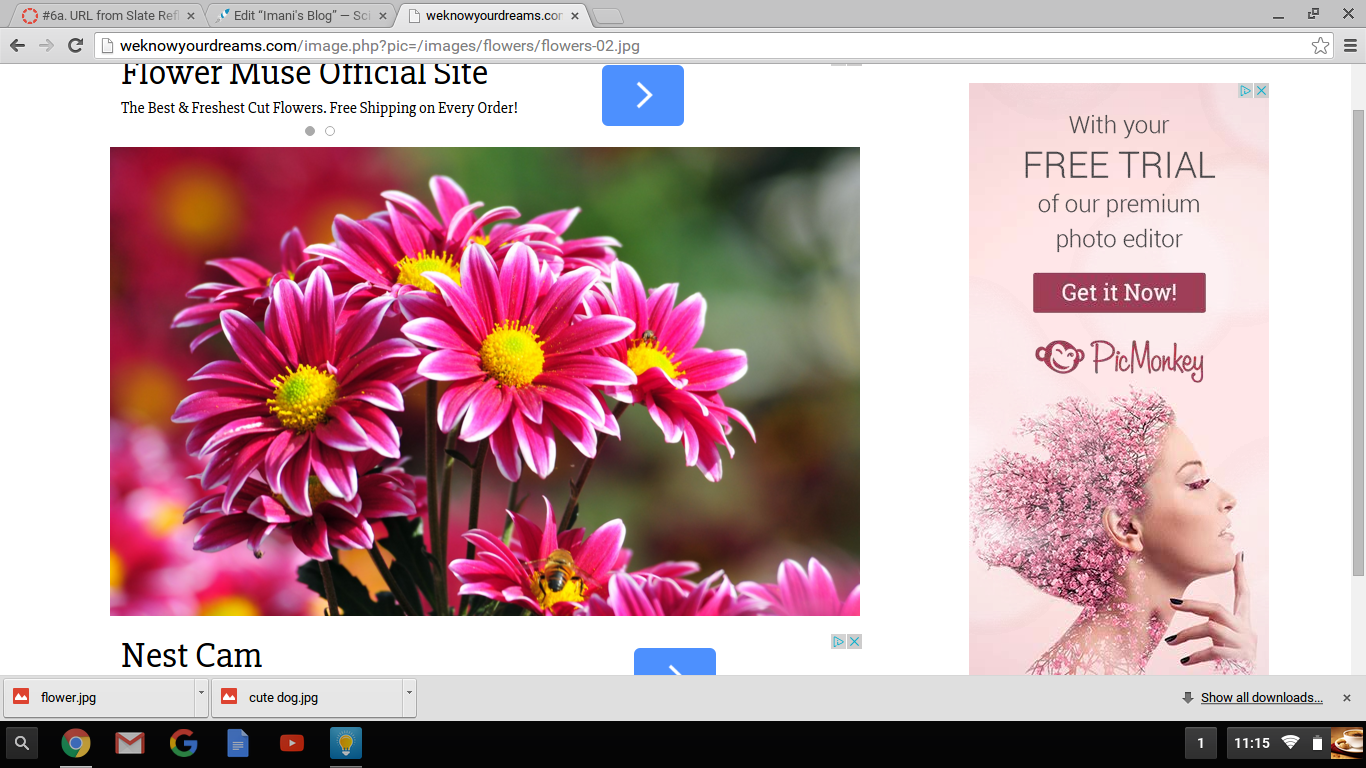Open the Chrome hamburger menu

pos(1350,46)
